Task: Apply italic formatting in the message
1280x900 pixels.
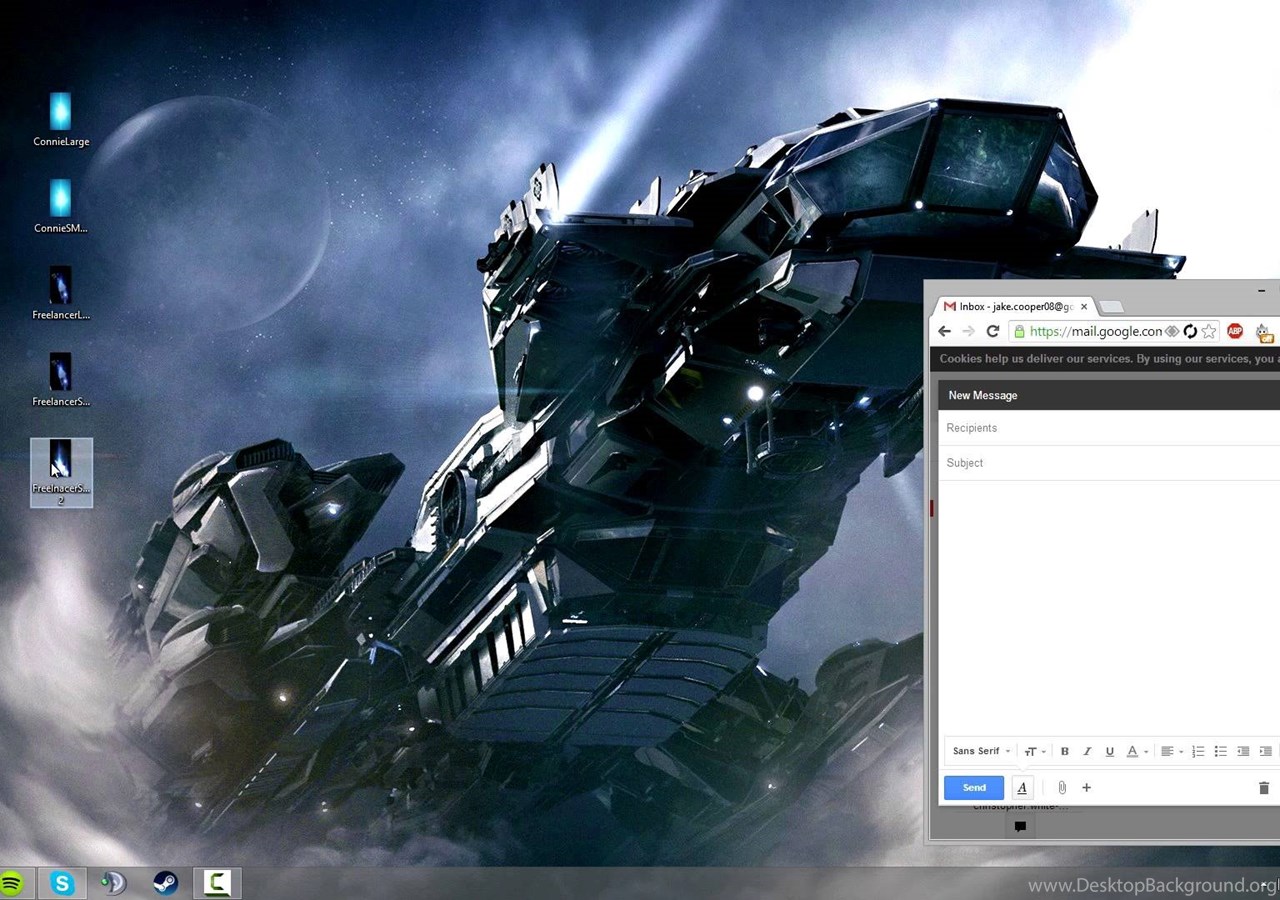Action: [1087, 751]
